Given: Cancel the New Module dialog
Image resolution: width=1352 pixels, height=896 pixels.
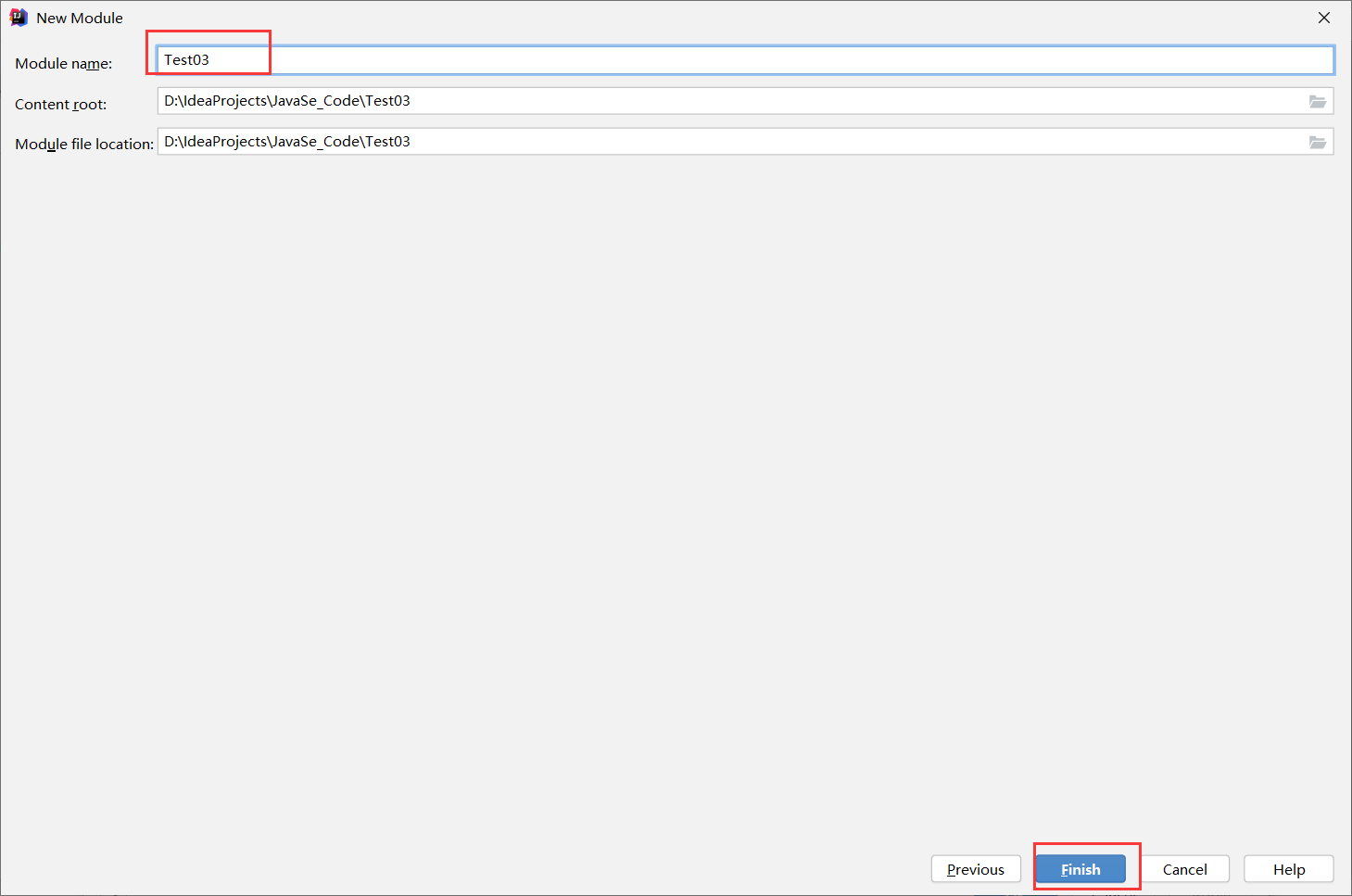Looking at the screenshot, I should pyautogui.click(x=1184, y=869).
